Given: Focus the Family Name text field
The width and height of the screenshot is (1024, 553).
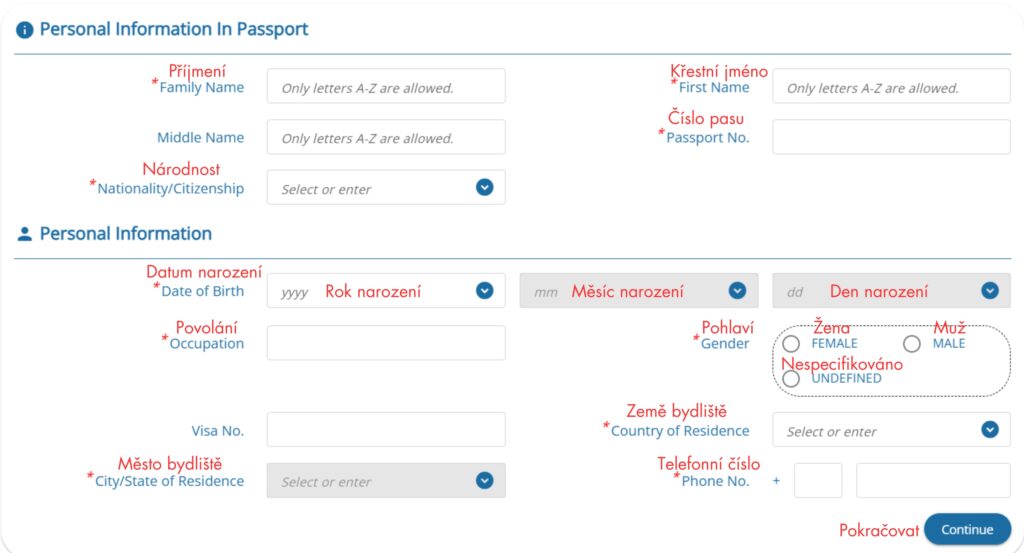Looking at the screenshot, I should tap(386, 87).
